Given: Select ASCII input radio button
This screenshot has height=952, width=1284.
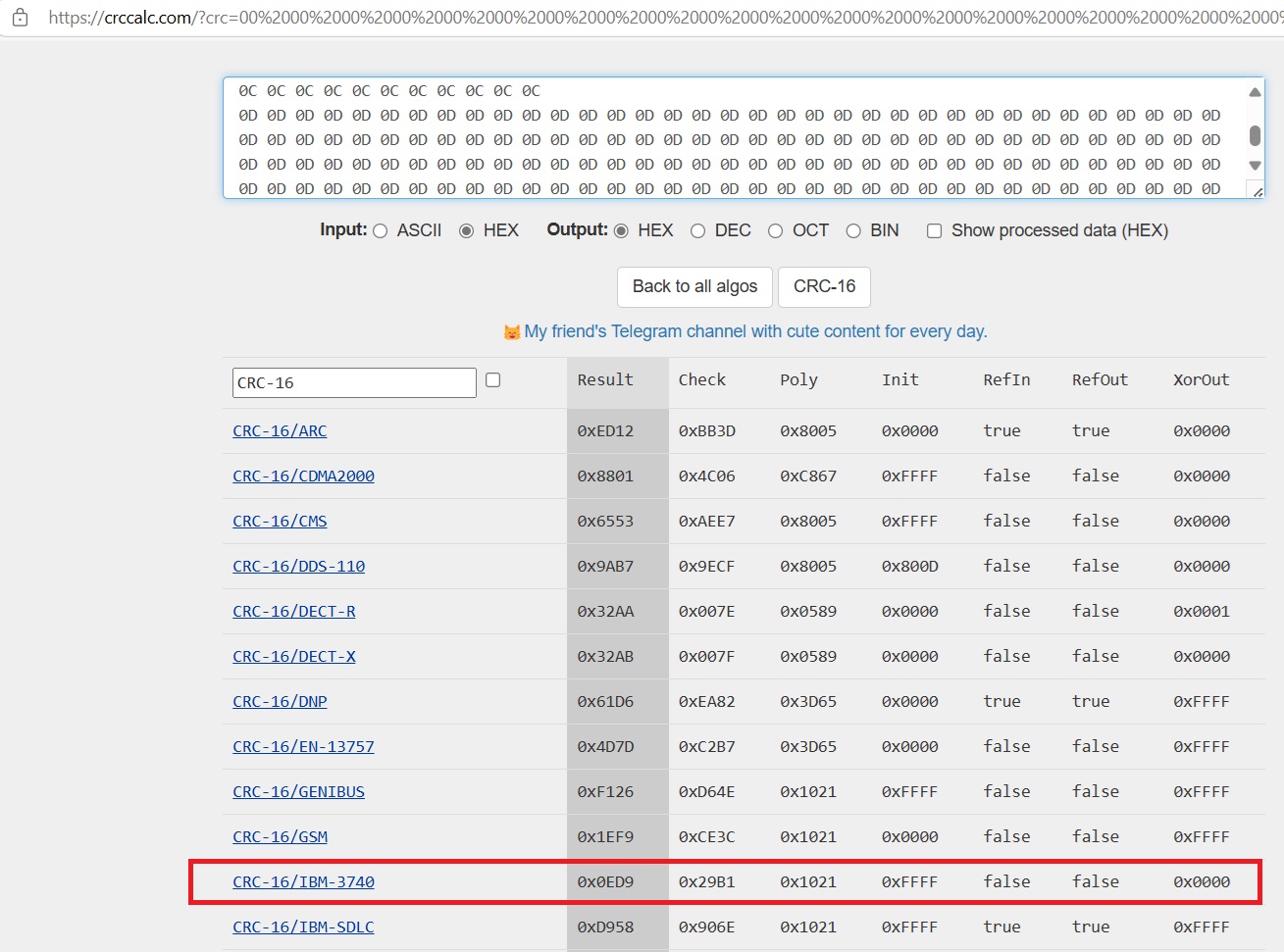Looking at the screenshot, I should tap(381, 231).
